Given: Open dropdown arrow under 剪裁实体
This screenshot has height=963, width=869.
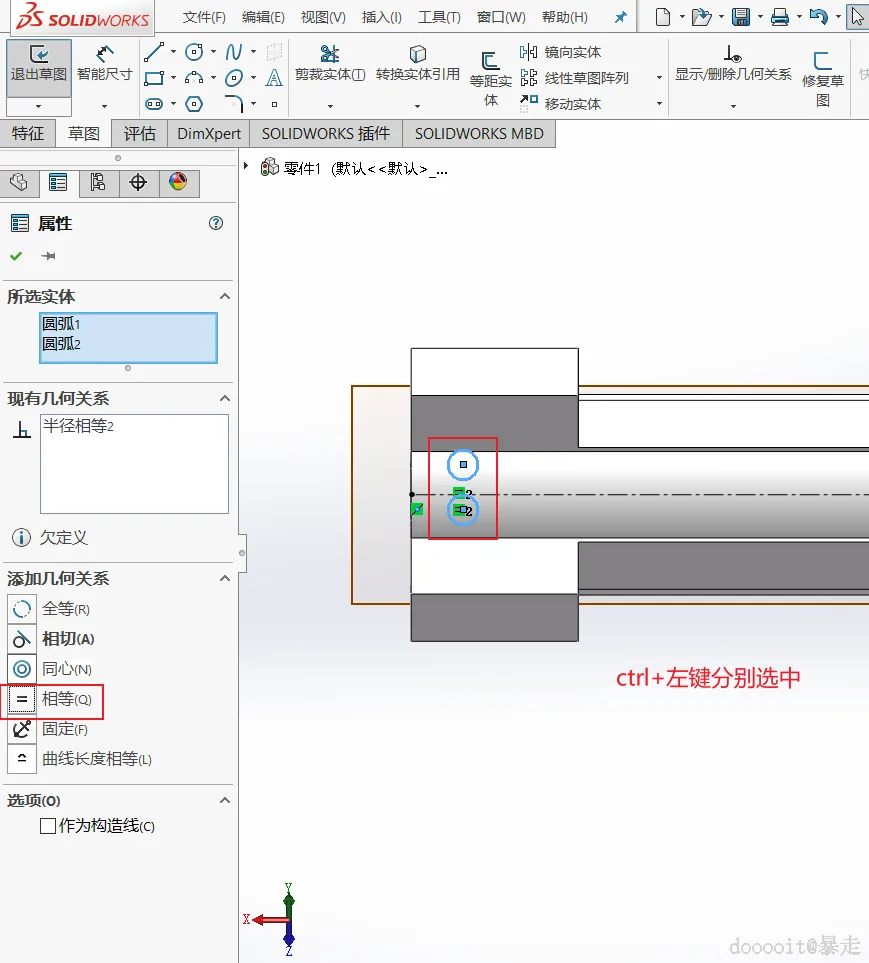Looking at the screenshot, I should click(x=330, y=106).
